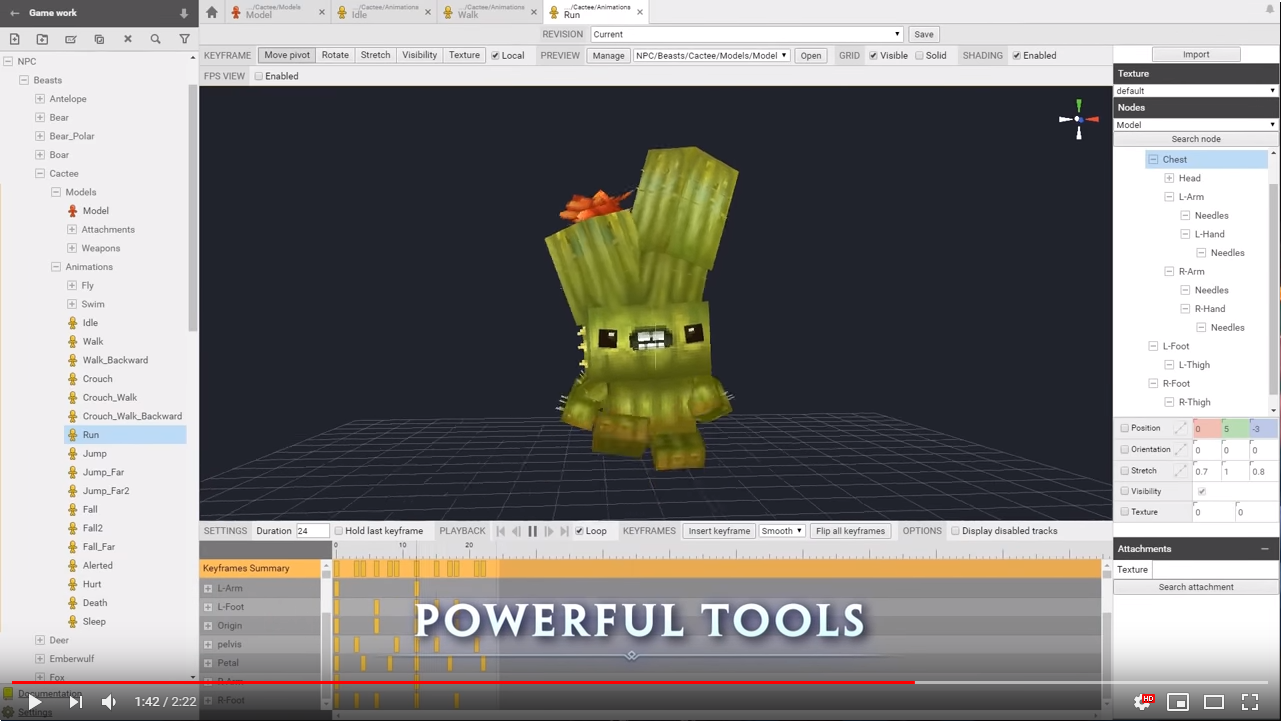The width and height of the screenshot is (1282, 722).
Task: Click the filter funnel icon
Action: click(184, 39)
